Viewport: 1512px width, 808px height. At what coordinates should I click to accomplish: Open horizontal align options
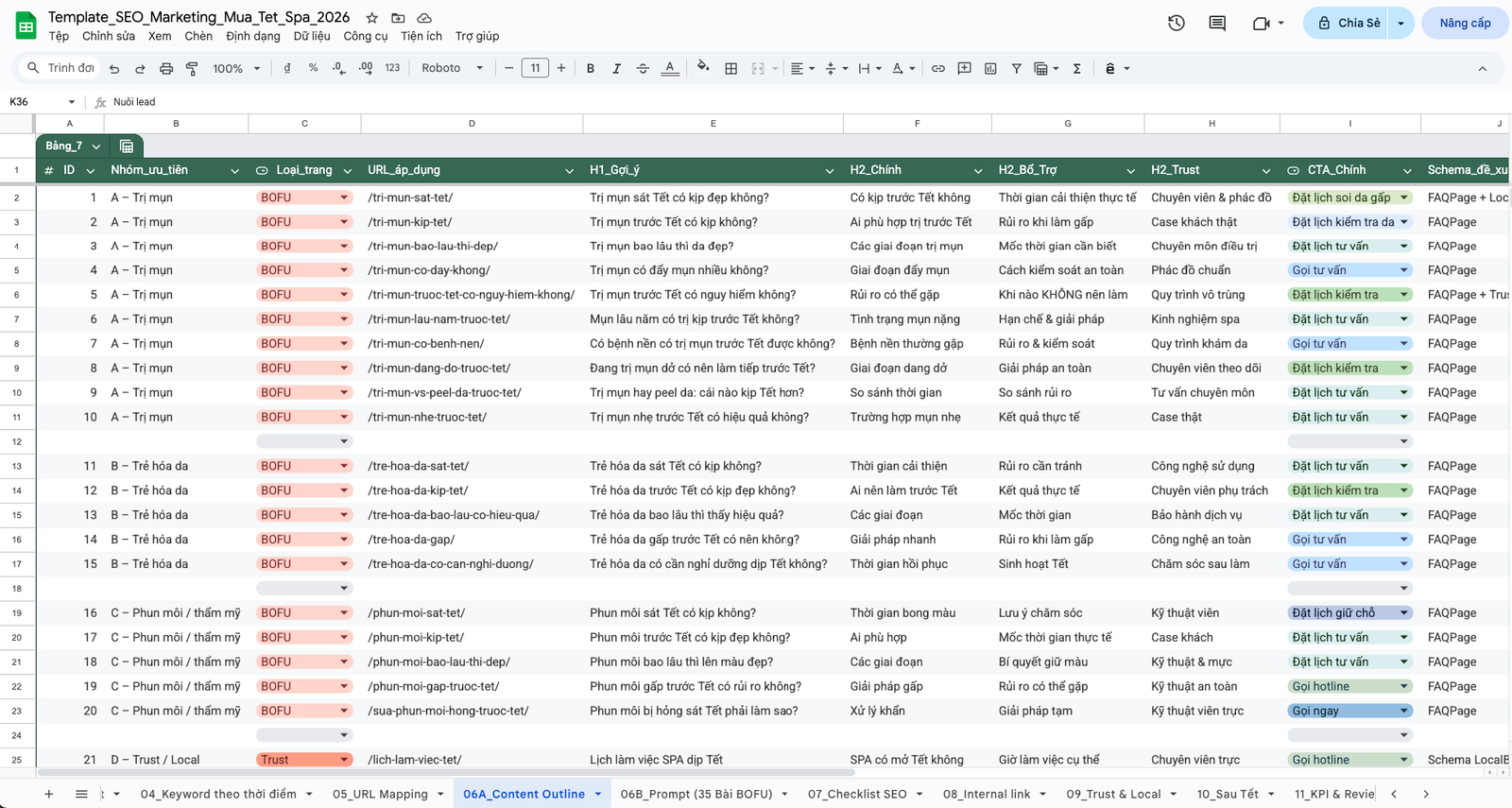(x=801, y=68)
